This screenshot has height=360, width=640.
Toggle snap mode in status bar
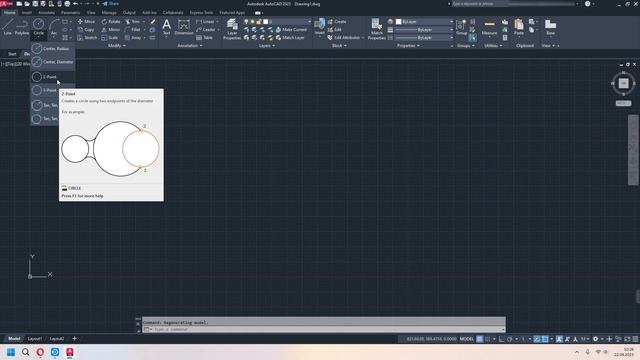pyautogui.click(x=487, y=339)
